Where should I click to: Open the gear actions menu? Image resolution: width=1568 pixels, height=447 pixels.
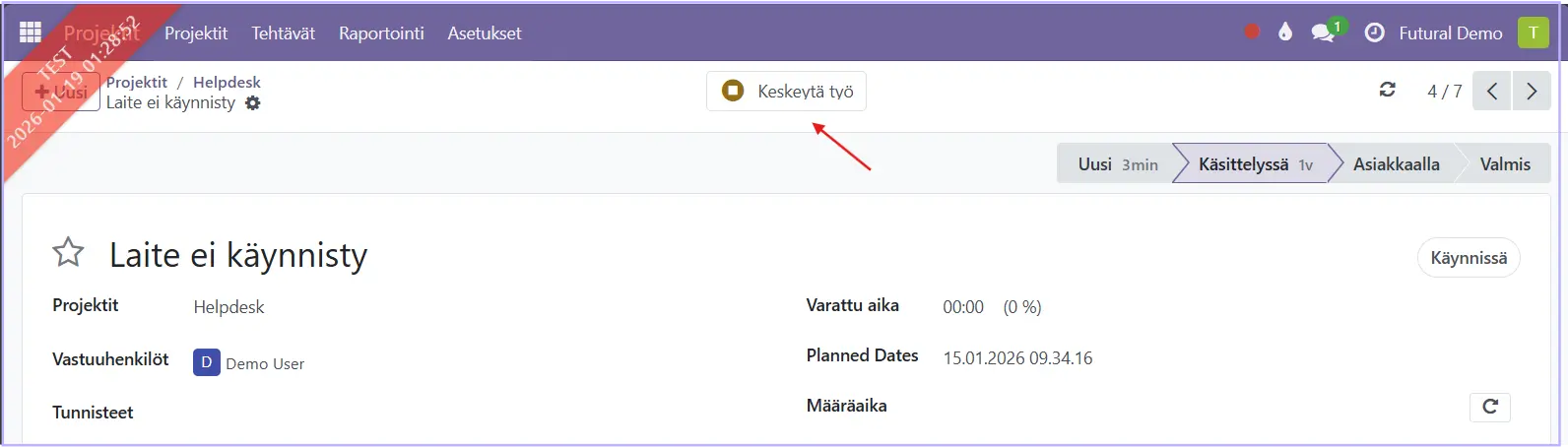(253, 103)
